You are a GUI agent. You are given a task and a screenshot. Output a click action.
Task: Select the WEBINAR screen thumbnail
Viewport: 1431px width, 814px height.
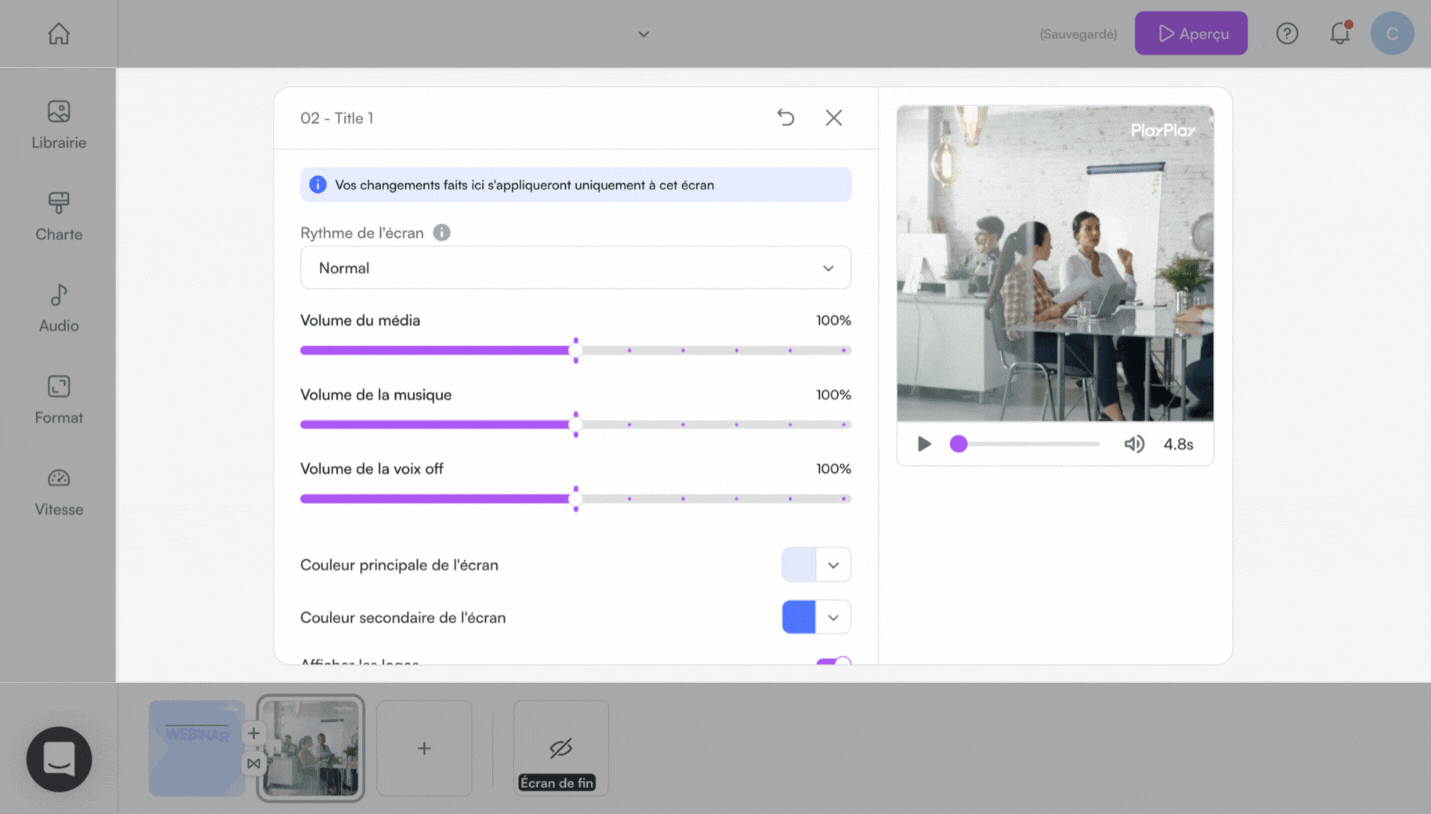coord(197,748)
